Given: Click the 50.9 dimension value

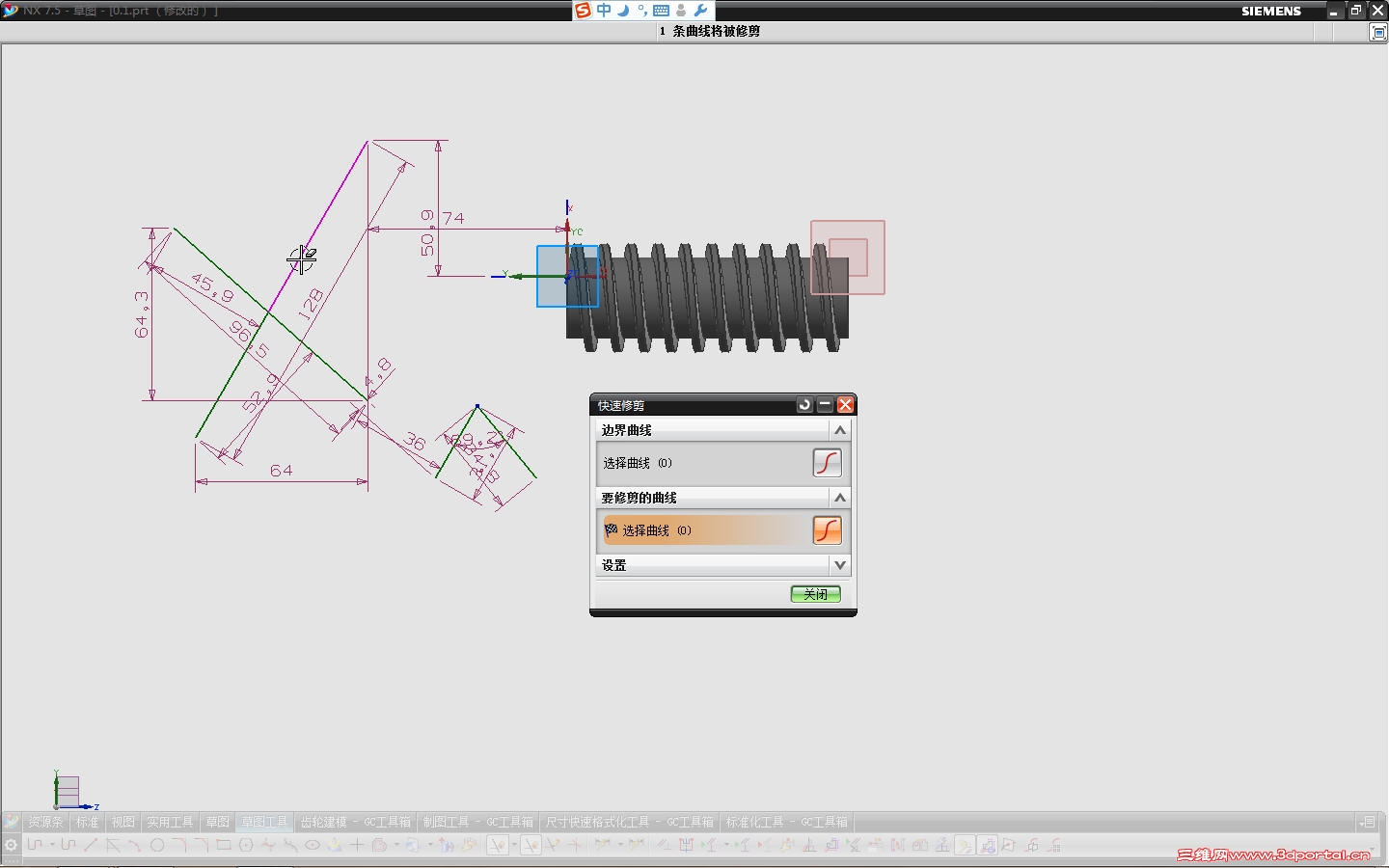Looking at the screenshot, I should click(427, 233).
